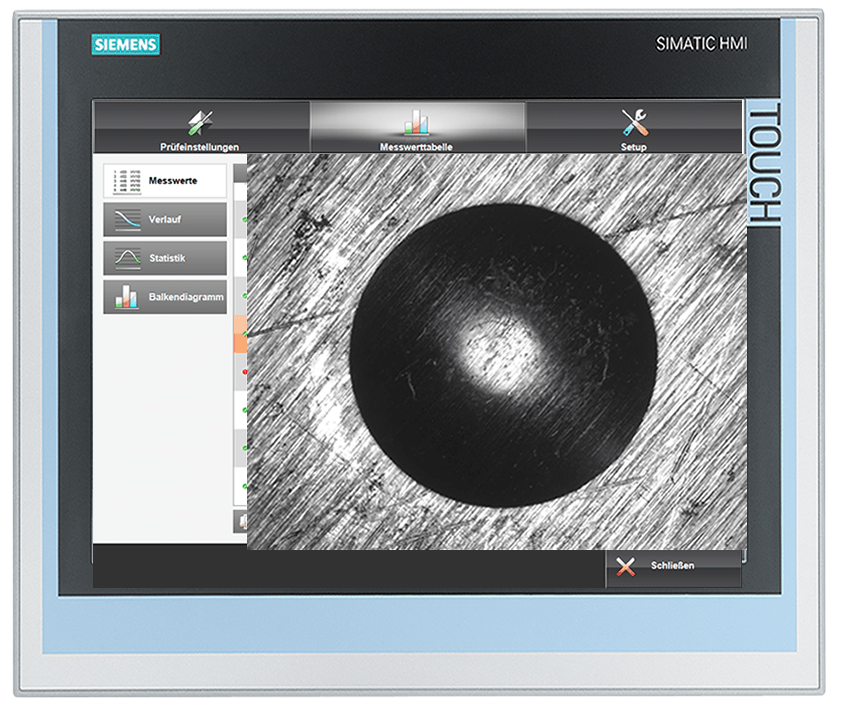Click the camera inspection image
Image resolution: width=843 pixels, height=711 pixels.
tap(497, 352)
